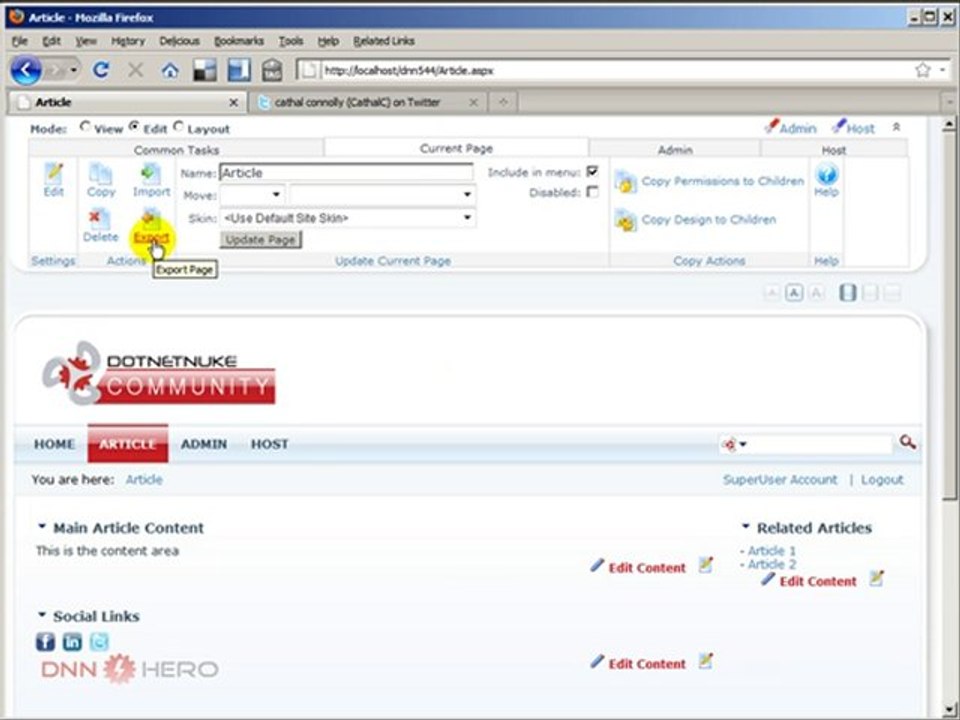The height and width of the screenshot is (720, 960).
Task: Collapse the control panel with double chevron
Action: pos(896,127)
